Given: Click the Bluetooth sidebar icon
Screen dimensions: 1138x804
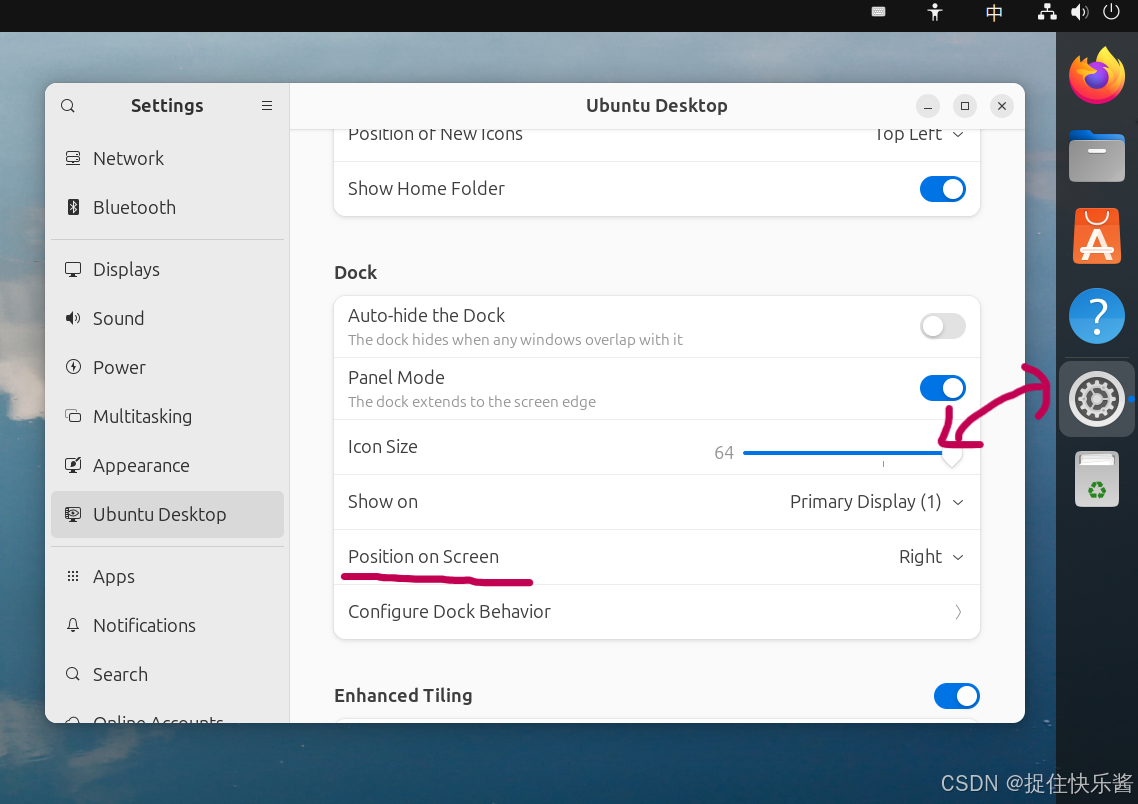Looking at the screenshot, I should (x=73, y=208).
